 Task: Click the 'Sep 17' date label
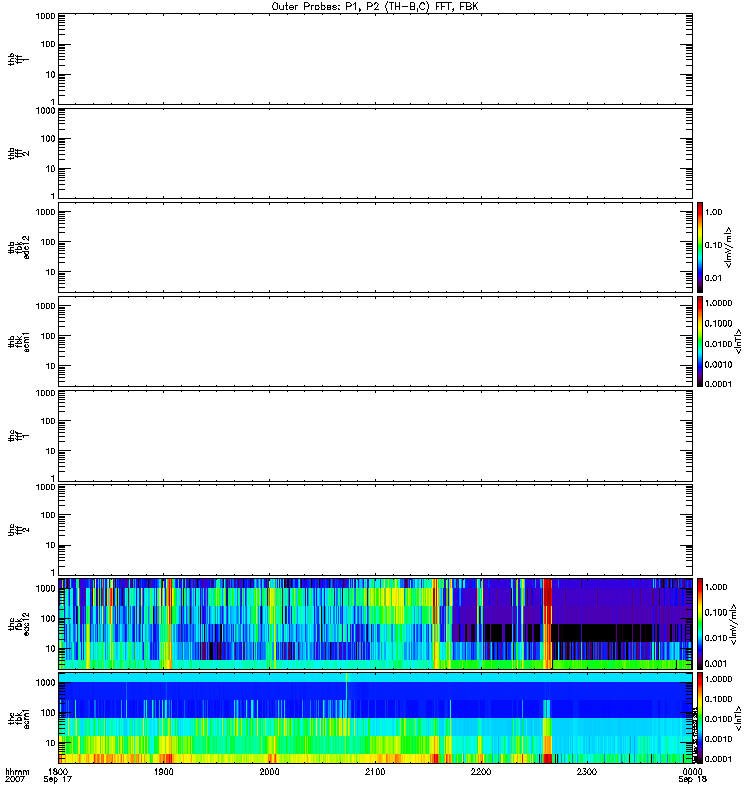[58, 779]
